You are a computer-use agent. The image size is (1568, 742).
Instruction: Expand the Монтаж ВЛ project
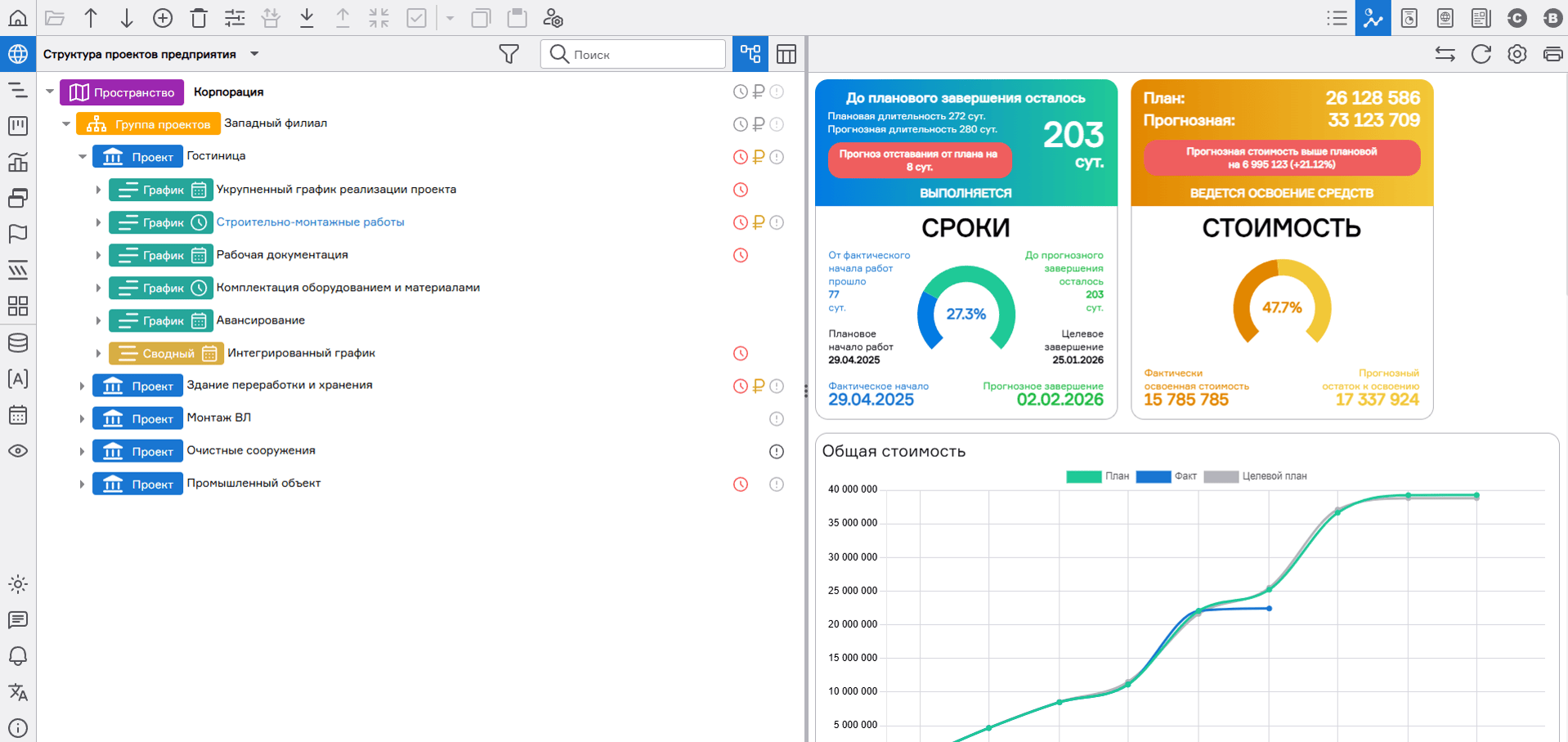(82, 418)
